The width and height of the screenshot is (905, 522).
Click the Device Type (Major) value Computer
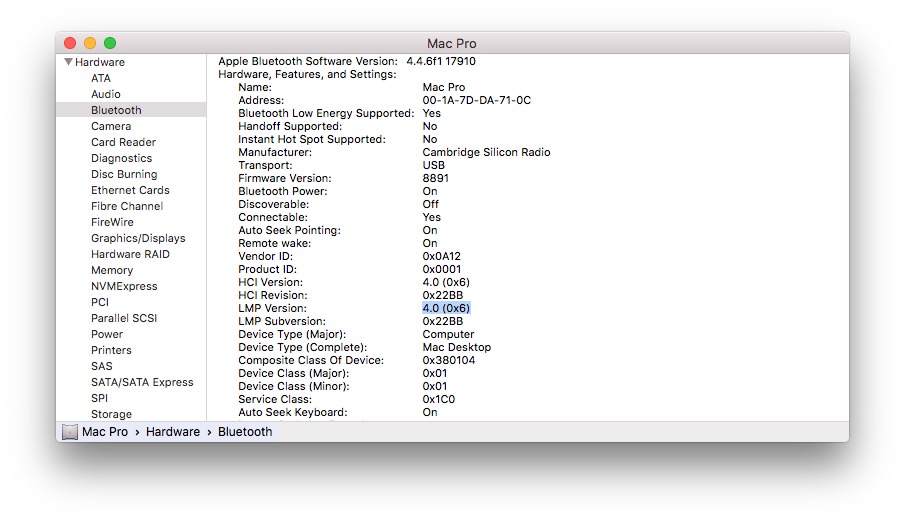point(448,334)
